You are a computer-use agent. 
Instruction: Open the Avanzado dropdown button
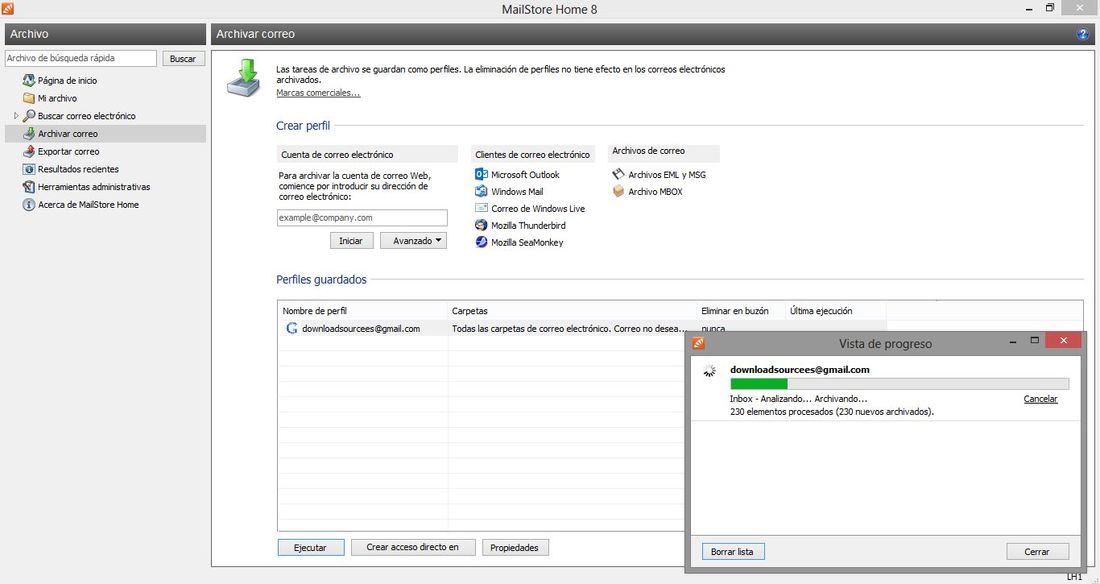click(x=413, y=241)
